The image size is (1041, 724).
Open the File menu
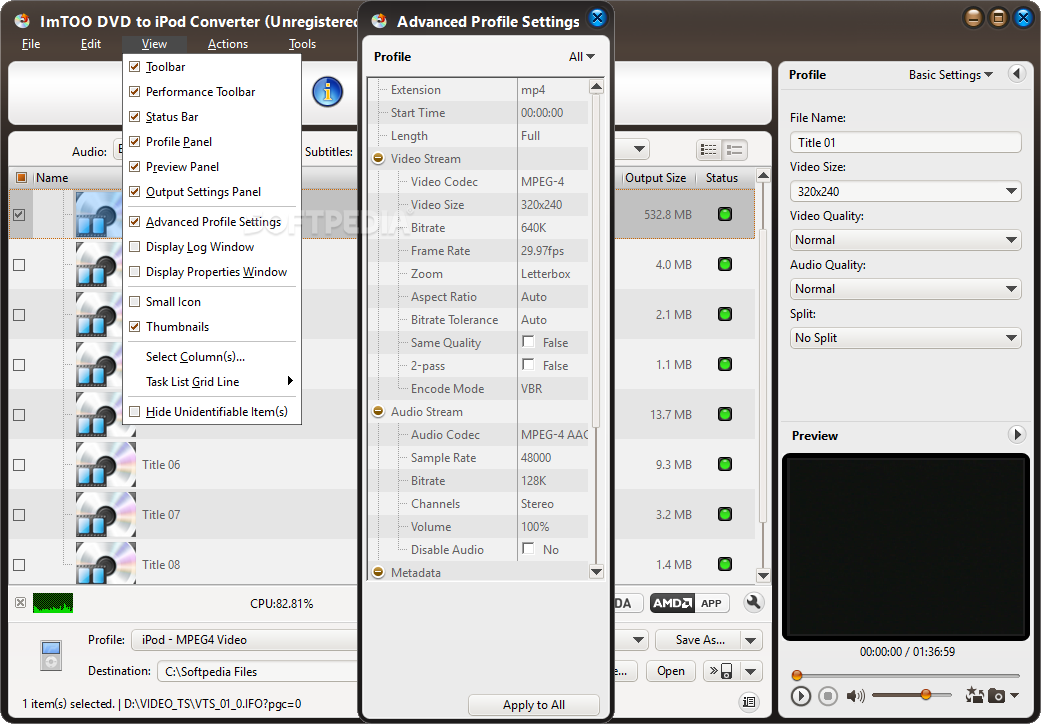pos(31,44)
